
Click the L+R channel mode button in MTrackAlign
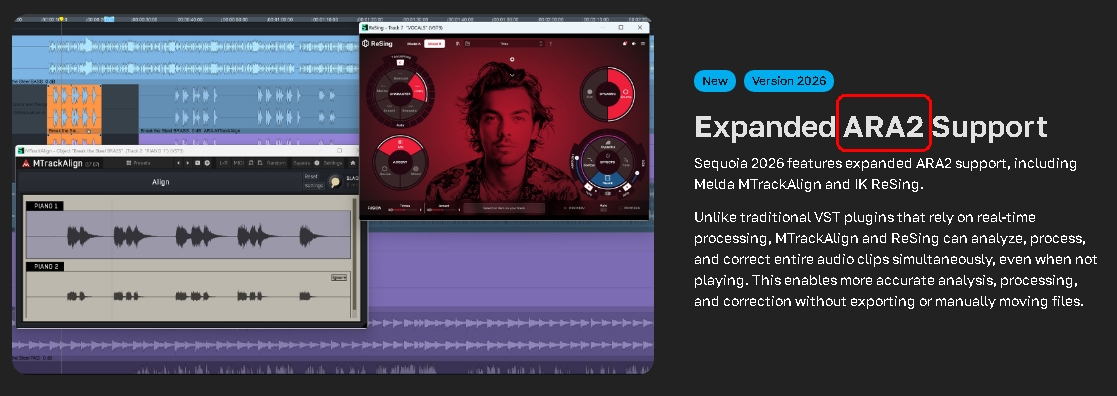click(223, 163)
